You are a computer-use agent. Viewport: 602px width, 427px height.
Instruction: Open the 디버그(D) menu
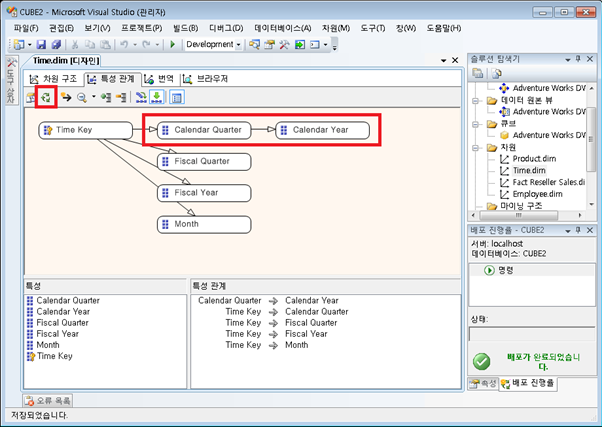tap(226, 28)
